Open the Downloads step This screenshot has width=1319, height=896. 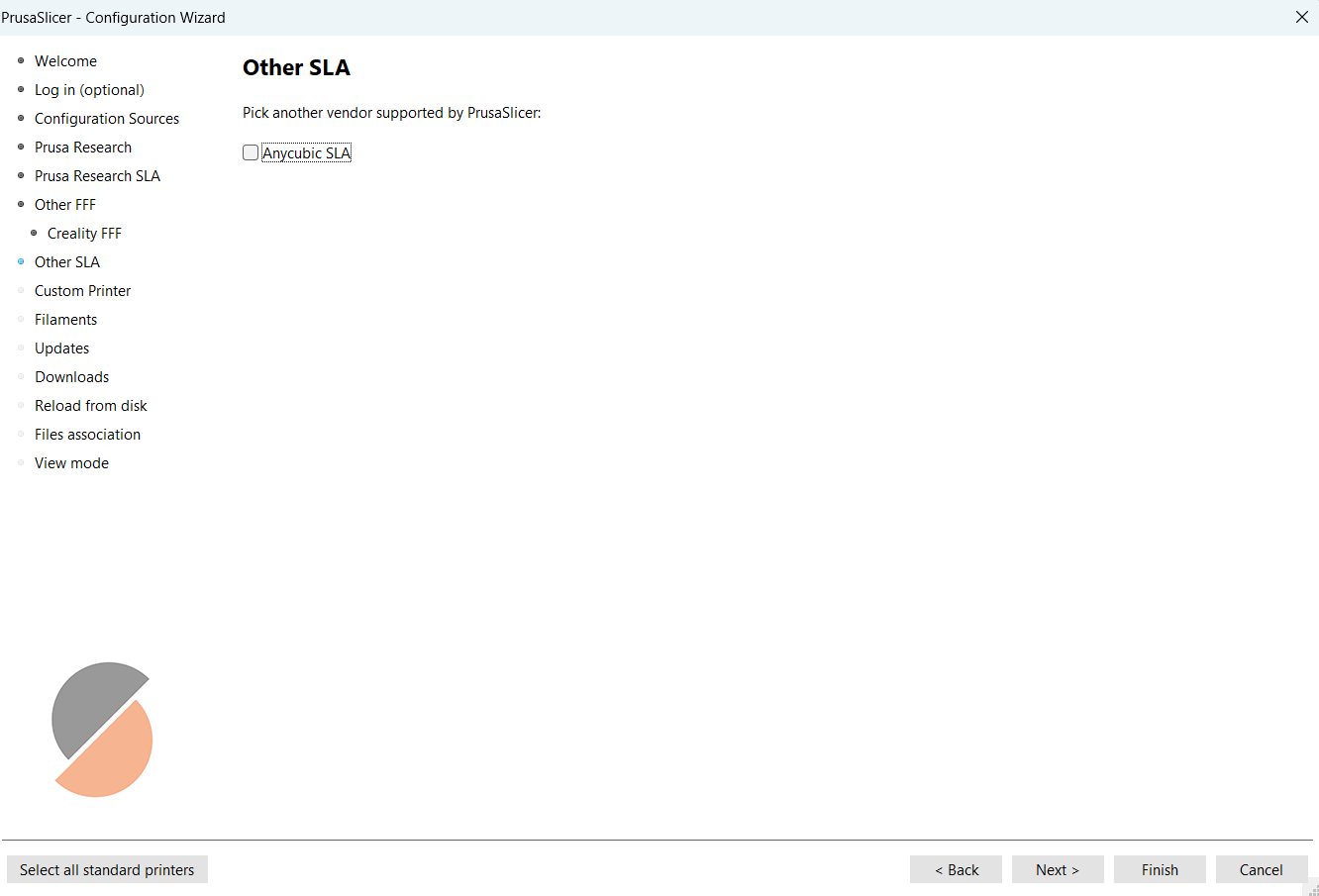tap(71, 377)
